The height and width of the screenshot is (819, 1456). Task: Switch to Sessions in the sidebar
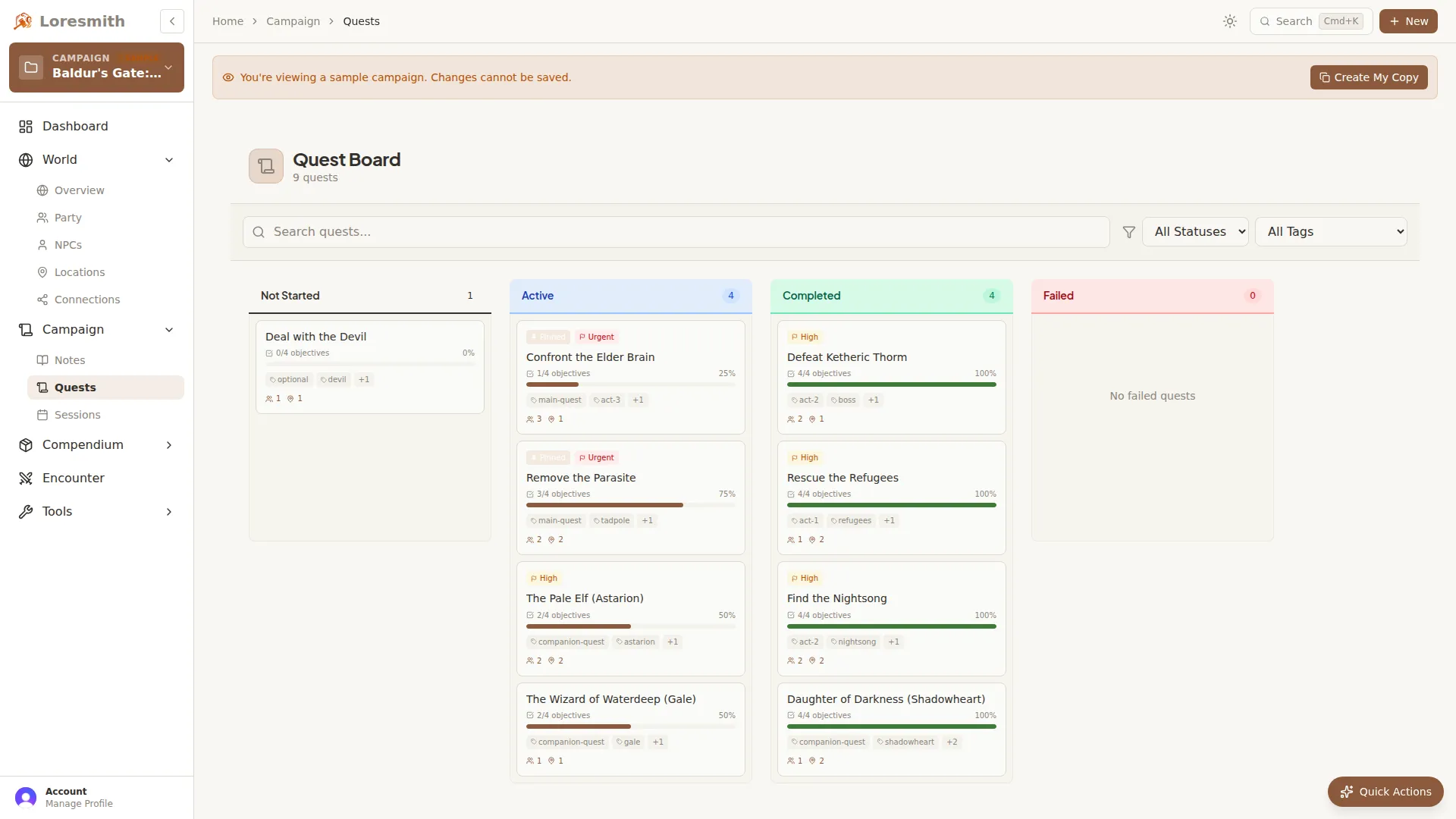(42, 415)
